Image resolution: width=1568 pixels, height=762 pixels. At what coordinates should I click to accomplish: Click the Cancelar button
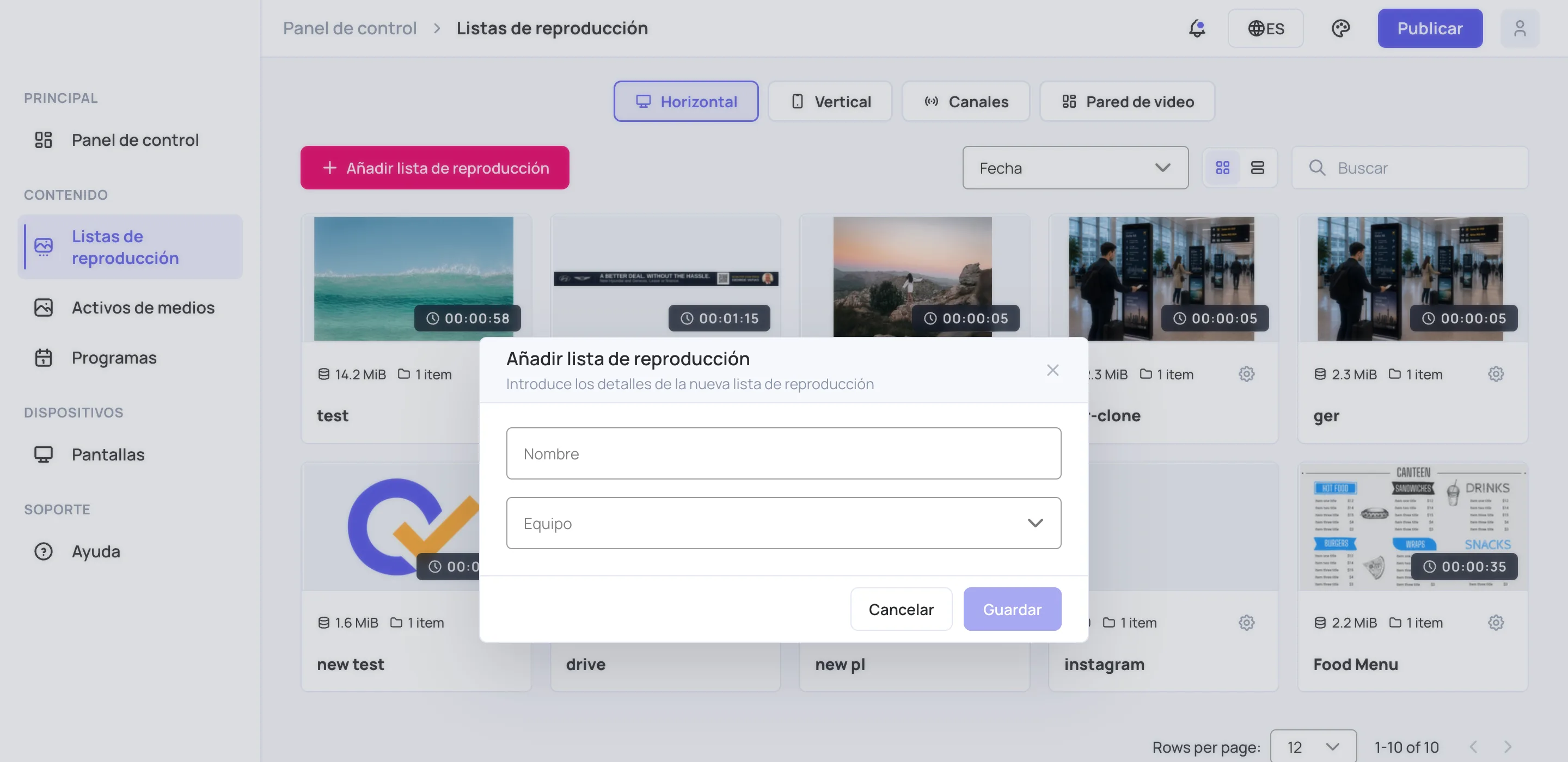coord(901,609)
